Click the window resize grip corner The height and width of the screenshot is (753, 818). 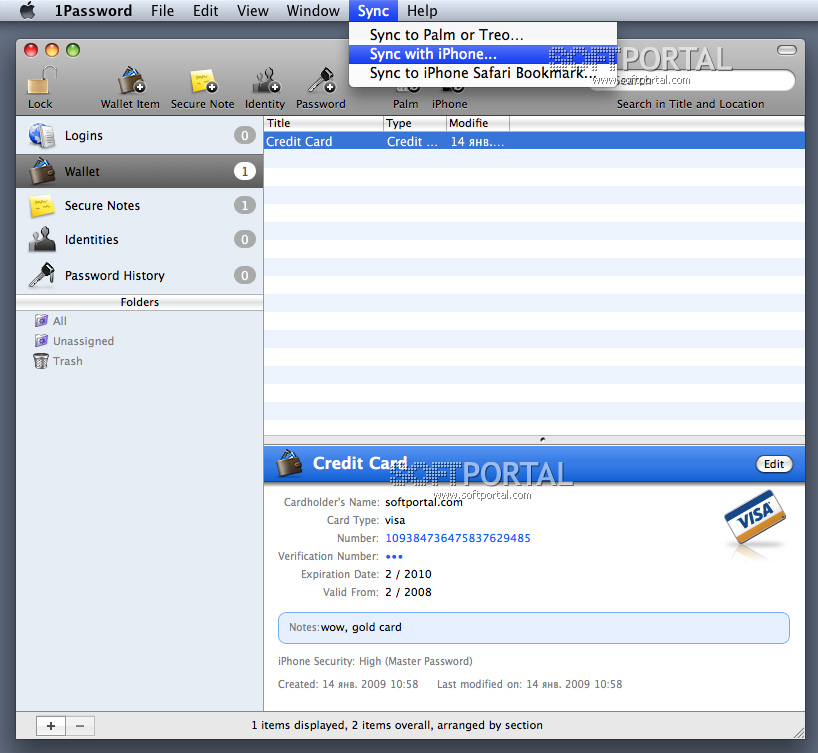coord(798,733)
